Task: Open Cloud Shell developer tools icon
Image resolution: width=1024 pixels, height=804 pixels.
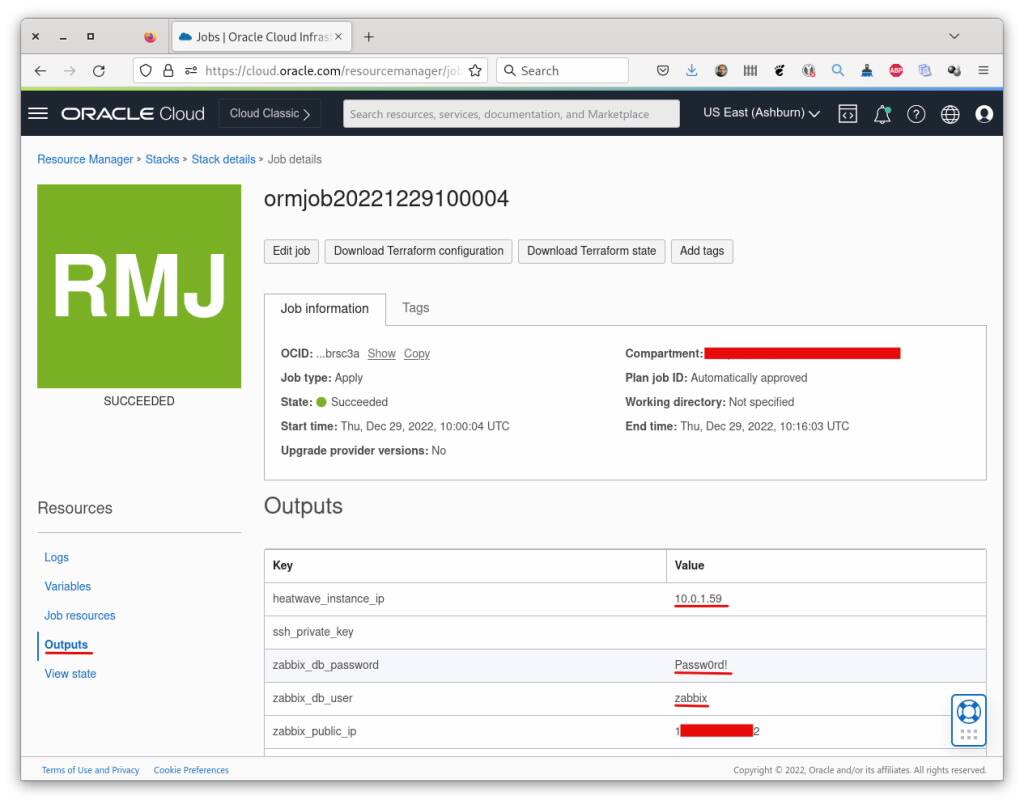Action: 848,114
